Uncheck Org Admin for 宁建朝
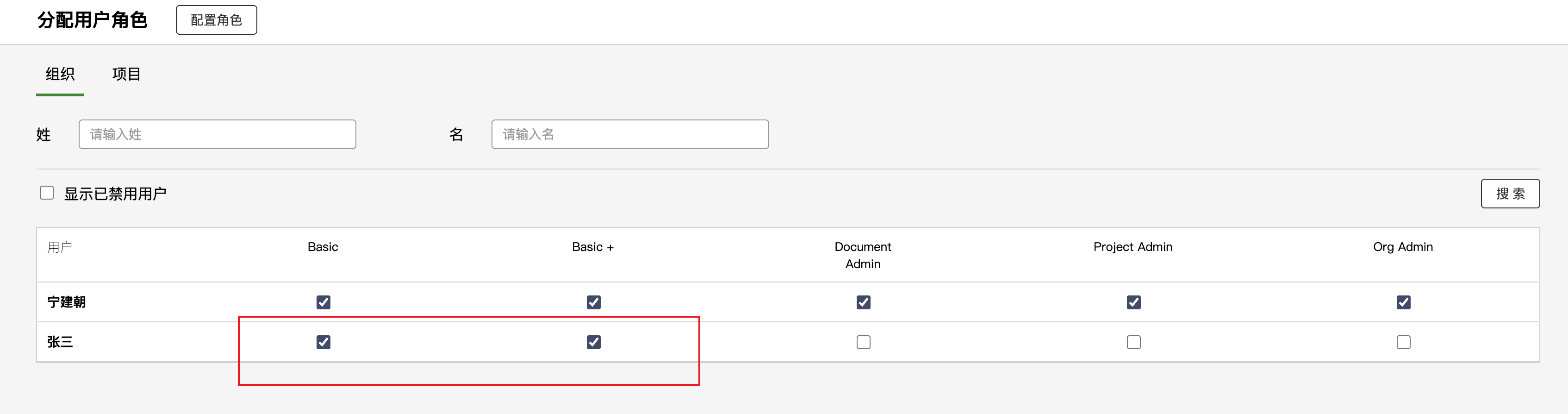Viewport: 1568px width, 414px height. (1403, 302)
